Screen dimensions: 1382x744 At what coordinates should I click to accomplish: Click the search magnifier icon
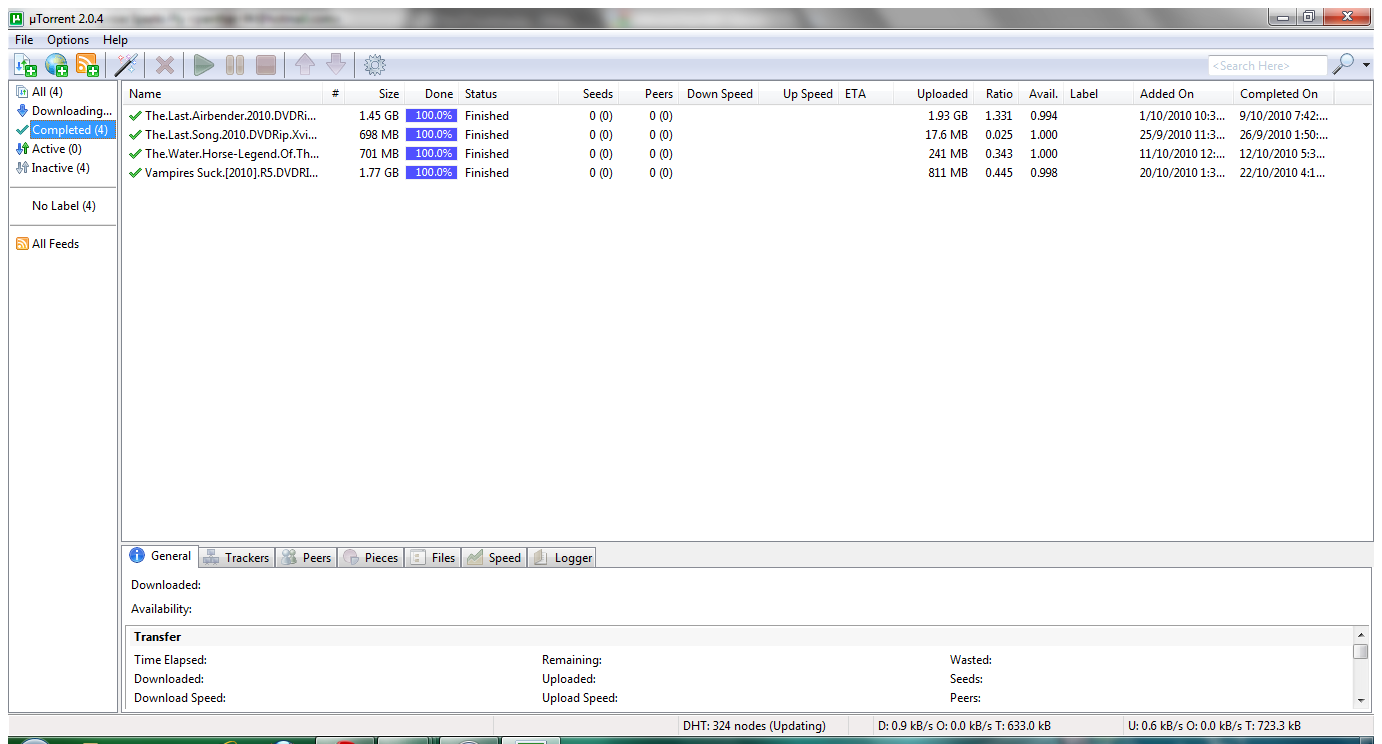click(x=1344, y=64)
